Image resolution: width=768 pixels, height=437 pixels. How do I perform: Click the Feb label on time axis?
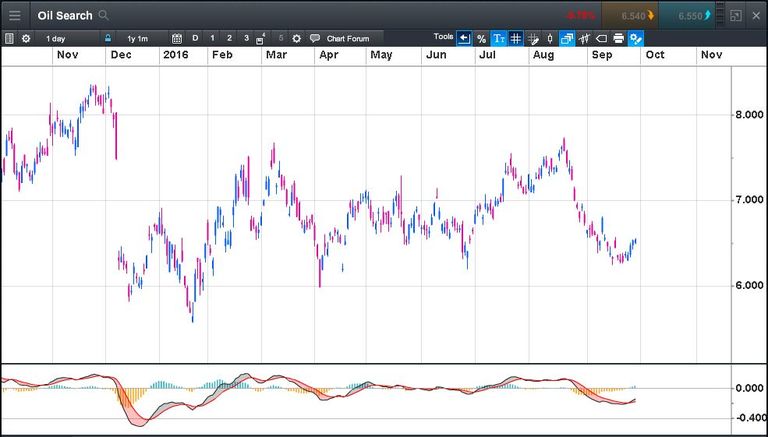click(222, 55)
